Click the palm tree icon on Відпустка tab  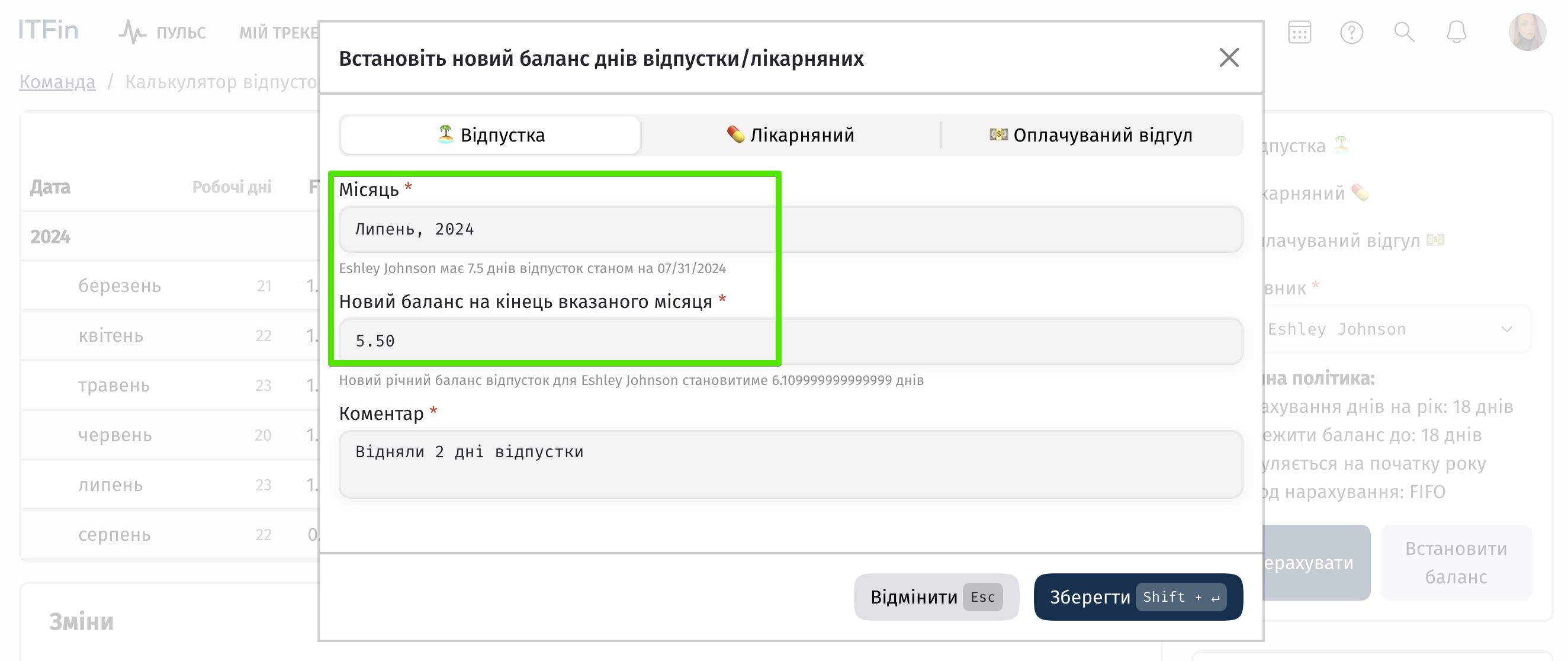pos(445,134)
